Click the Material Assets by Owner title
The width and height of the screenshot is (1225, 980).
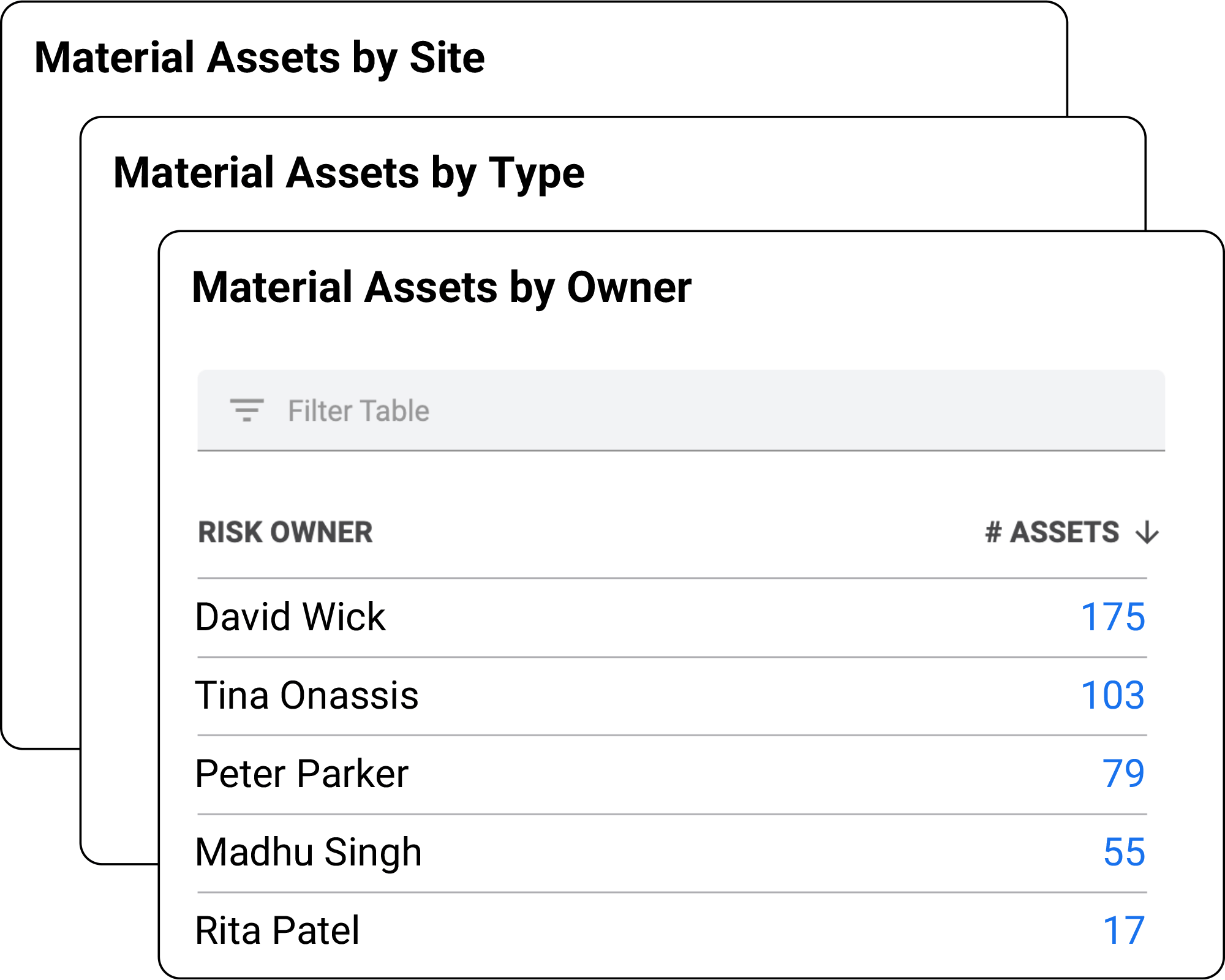tap(442, 288)
